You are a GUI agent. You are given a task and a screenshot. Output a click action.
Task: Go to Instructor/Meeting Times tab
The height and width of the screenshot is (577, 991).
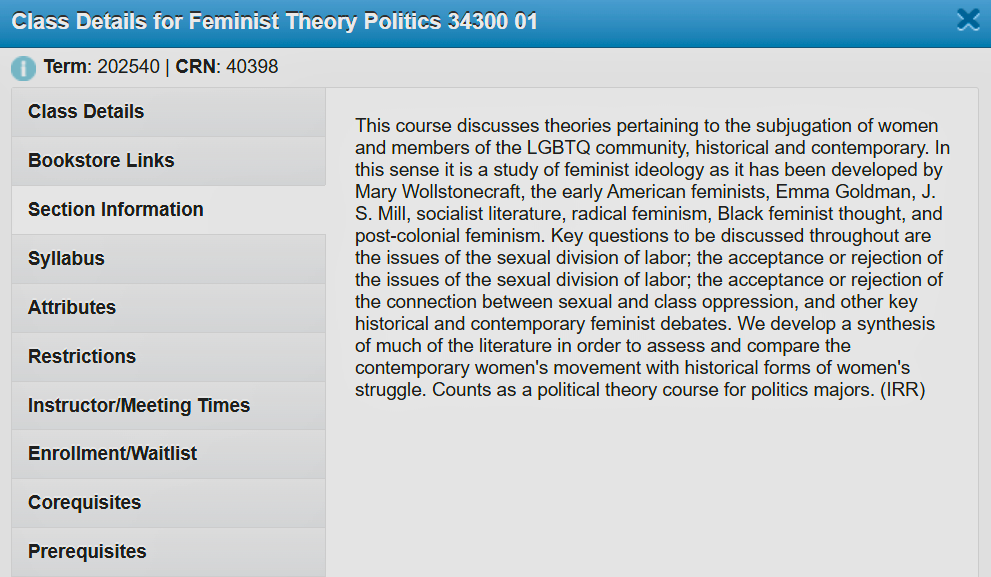click(x=168, y=405)
